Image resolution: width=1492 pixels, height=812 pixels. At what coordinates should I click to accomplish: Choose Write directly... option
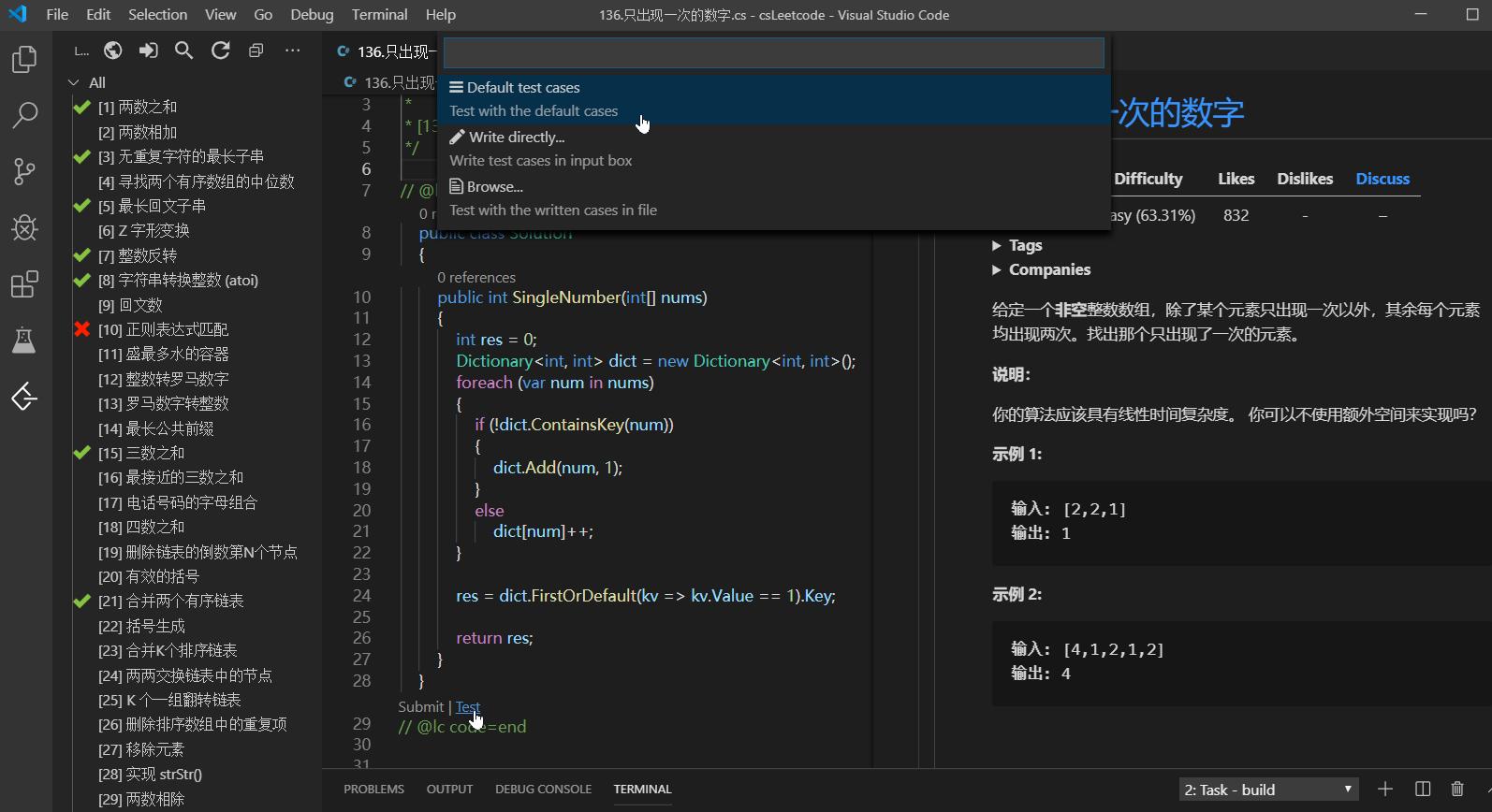(774, 149)
